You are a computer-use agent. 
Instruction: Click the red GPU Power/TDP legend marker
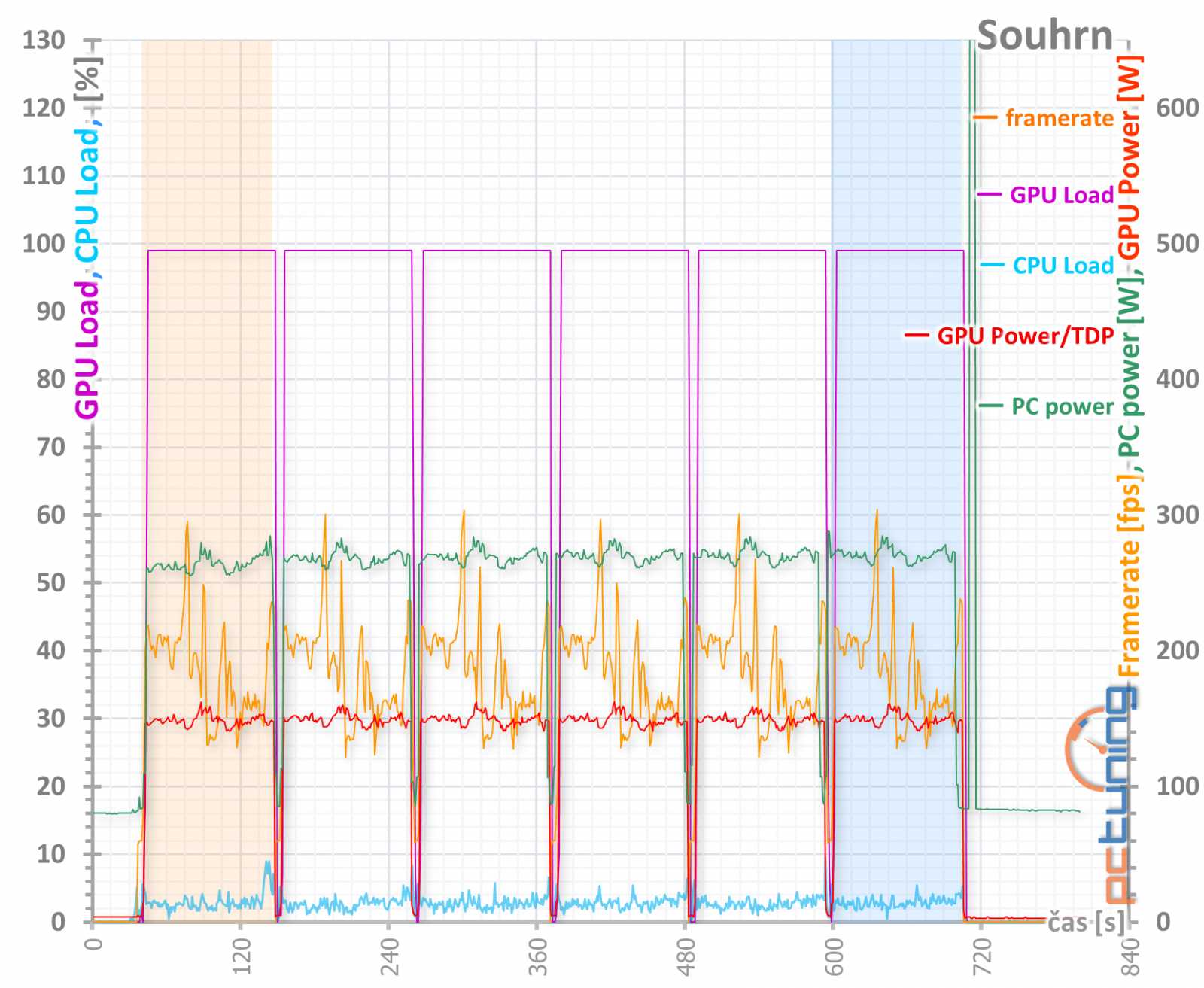(916, 336)
